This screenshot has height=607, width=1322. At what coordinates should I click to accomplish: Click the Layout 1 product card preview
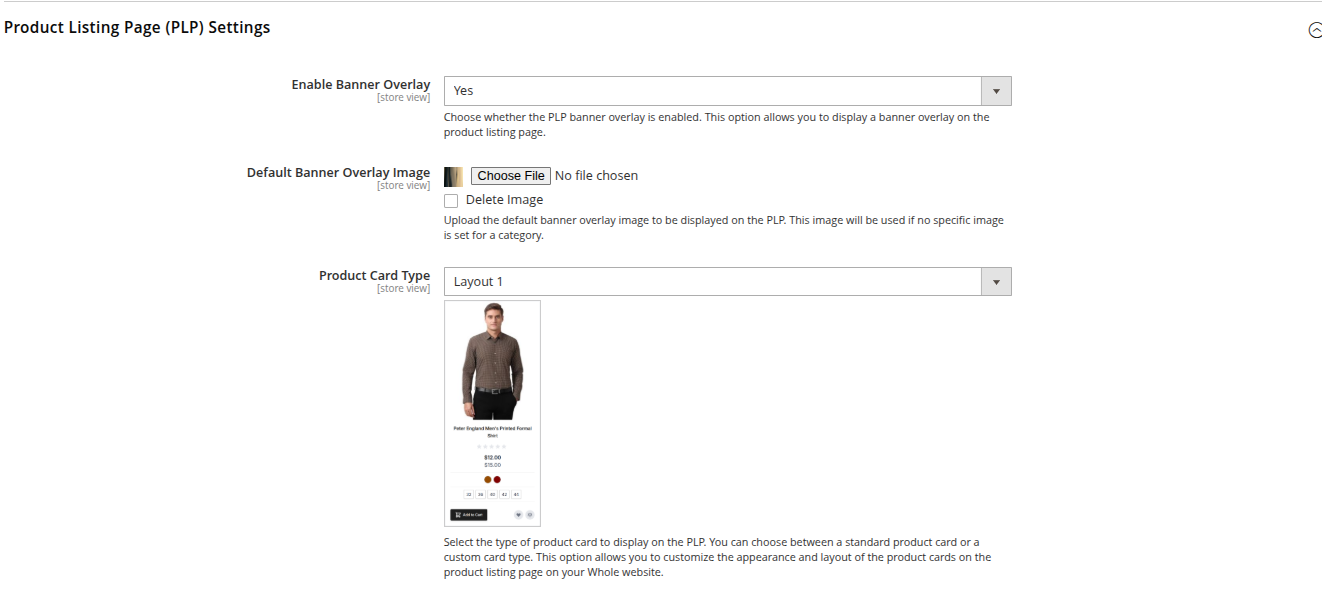tap(492, 413)
